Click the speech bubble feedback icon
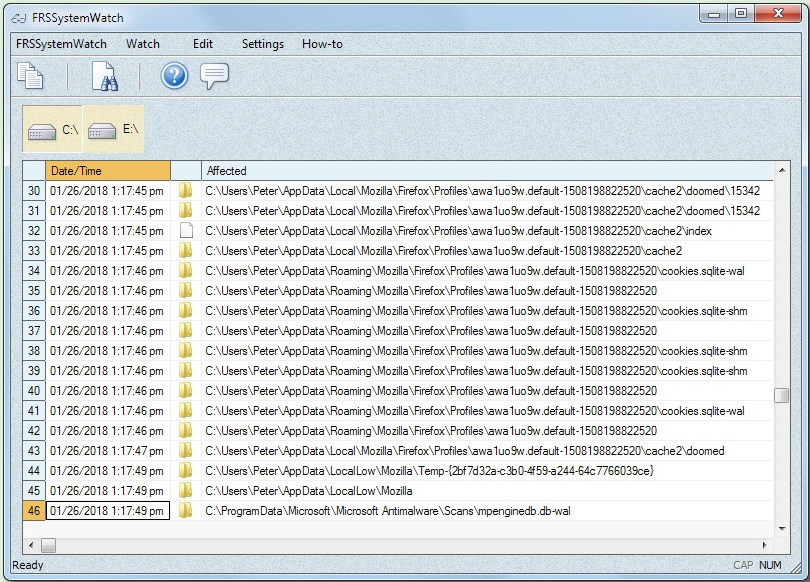The height and width of the screenshot is (582, 810). tap(214, 76)
